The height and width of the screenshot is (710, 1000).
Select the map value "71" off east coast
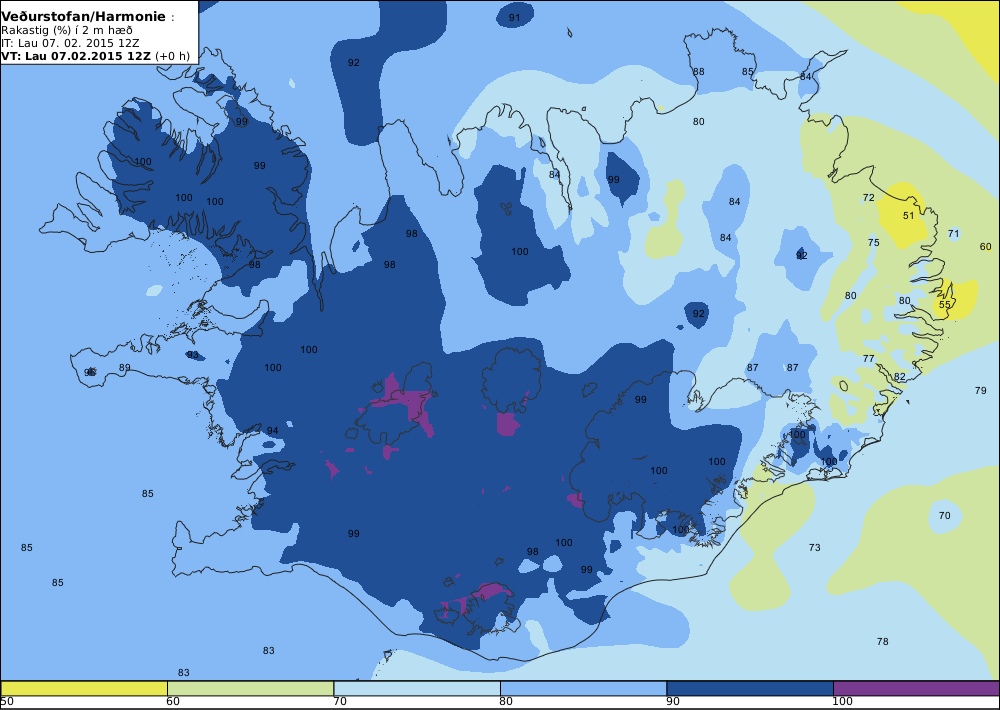(953, 233)
